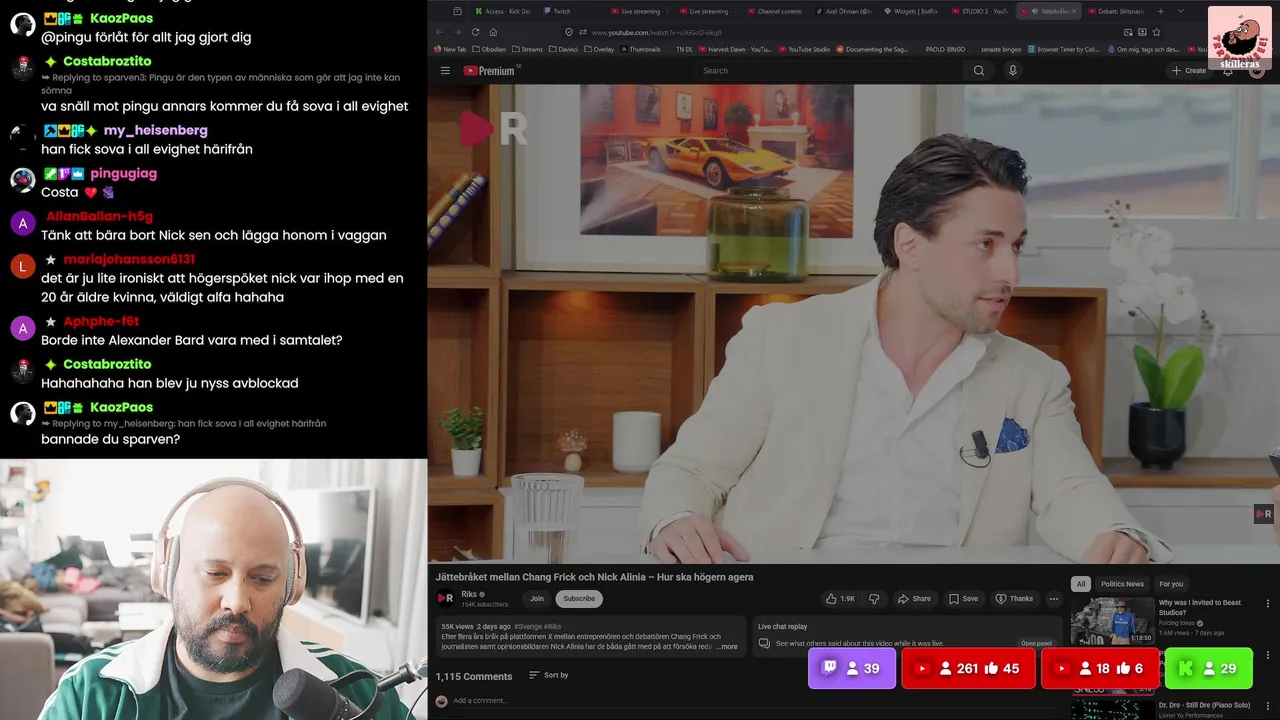Dislike the video with thumbs-down
Viewport: 1280px width, 720px height.
(874, 599)
